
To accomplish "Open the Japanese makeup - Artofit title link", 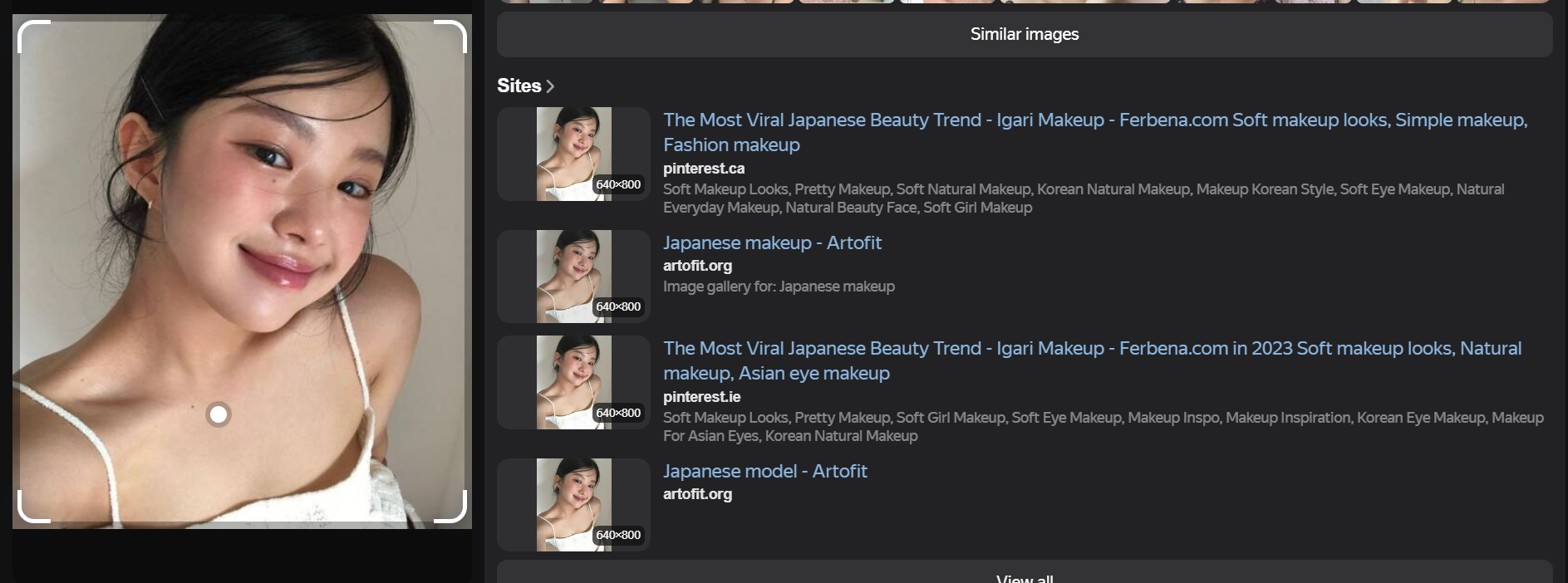I will click(772, 243).
